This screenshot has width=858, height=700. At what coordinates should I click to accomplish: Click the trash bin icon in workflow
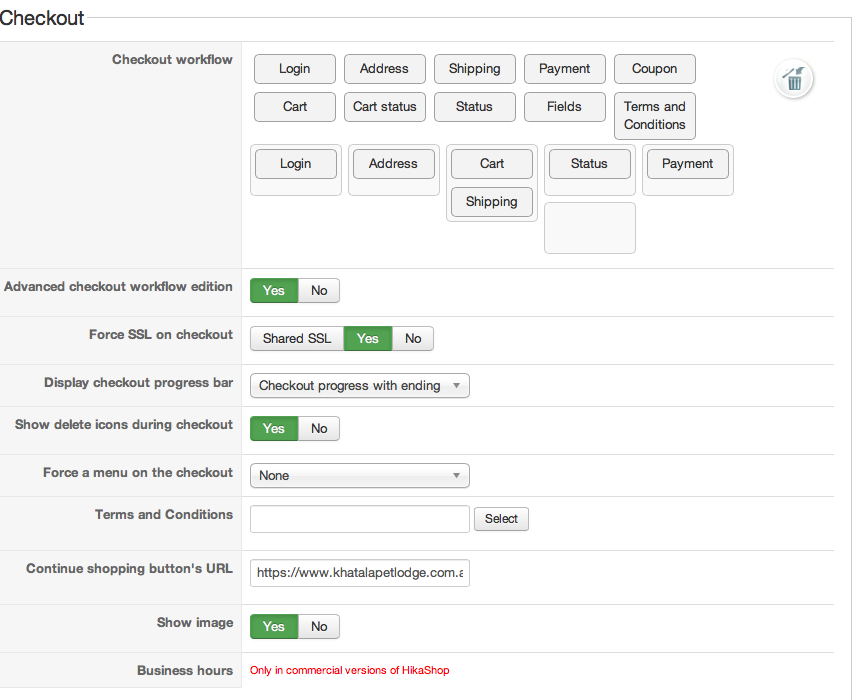pos(794,80)
